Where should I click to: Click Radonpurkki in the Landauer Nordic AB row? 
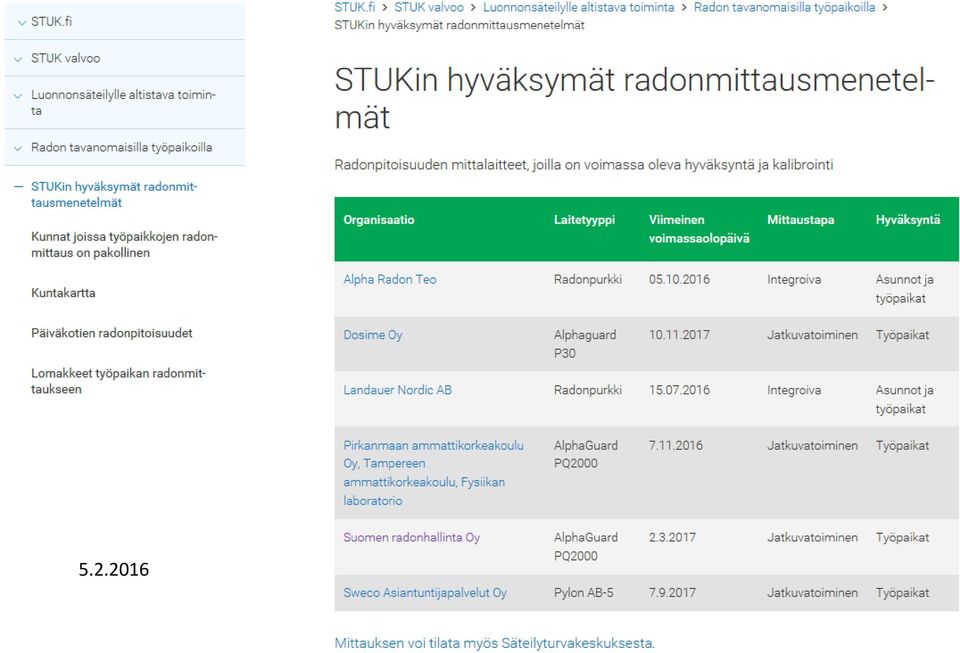pyautogui.click(x=588, y=390)
